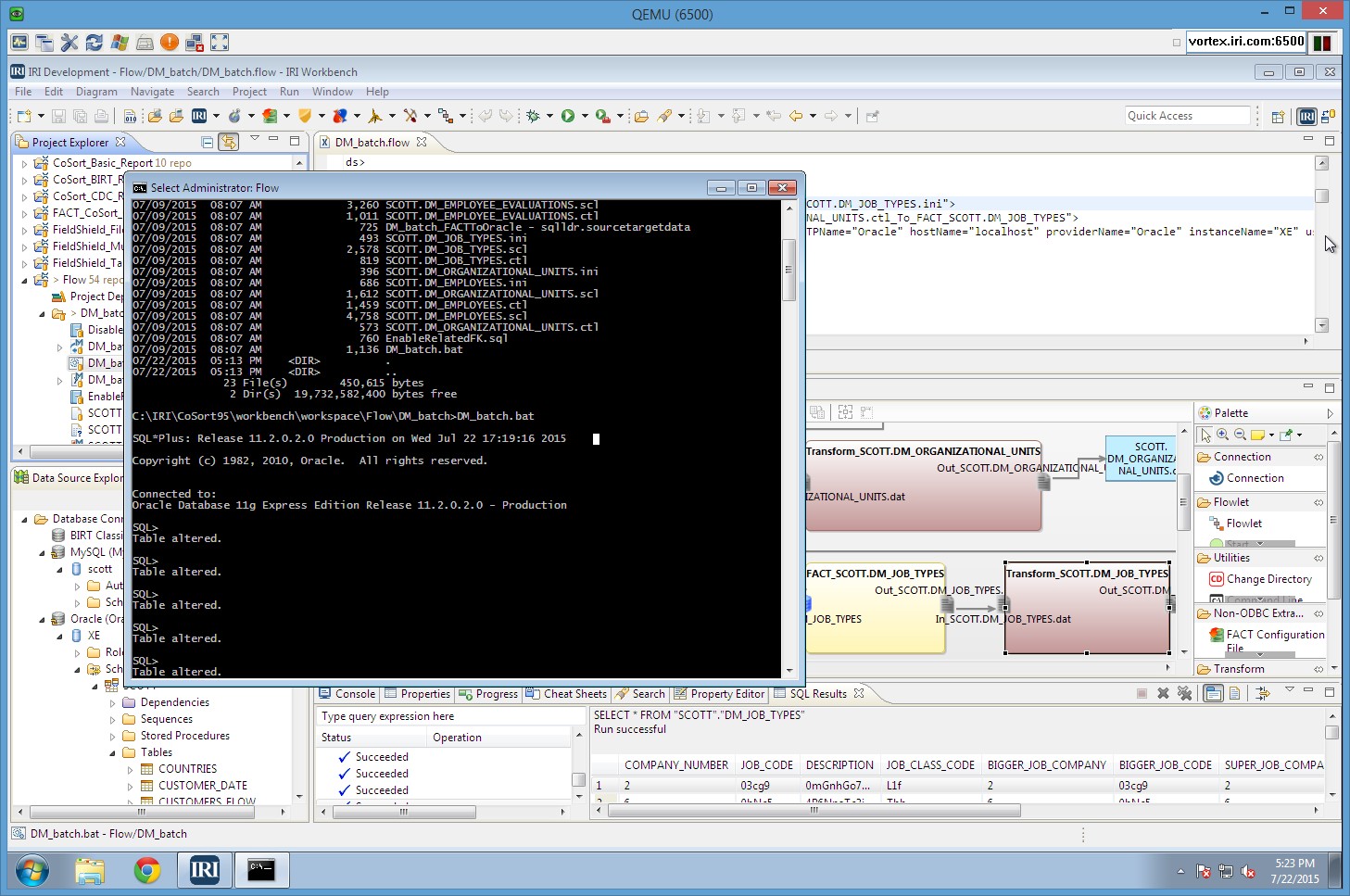The height and width of the screenshot is (896, 1350).
Task: Click the Operation column header
Action: point(498,738)
